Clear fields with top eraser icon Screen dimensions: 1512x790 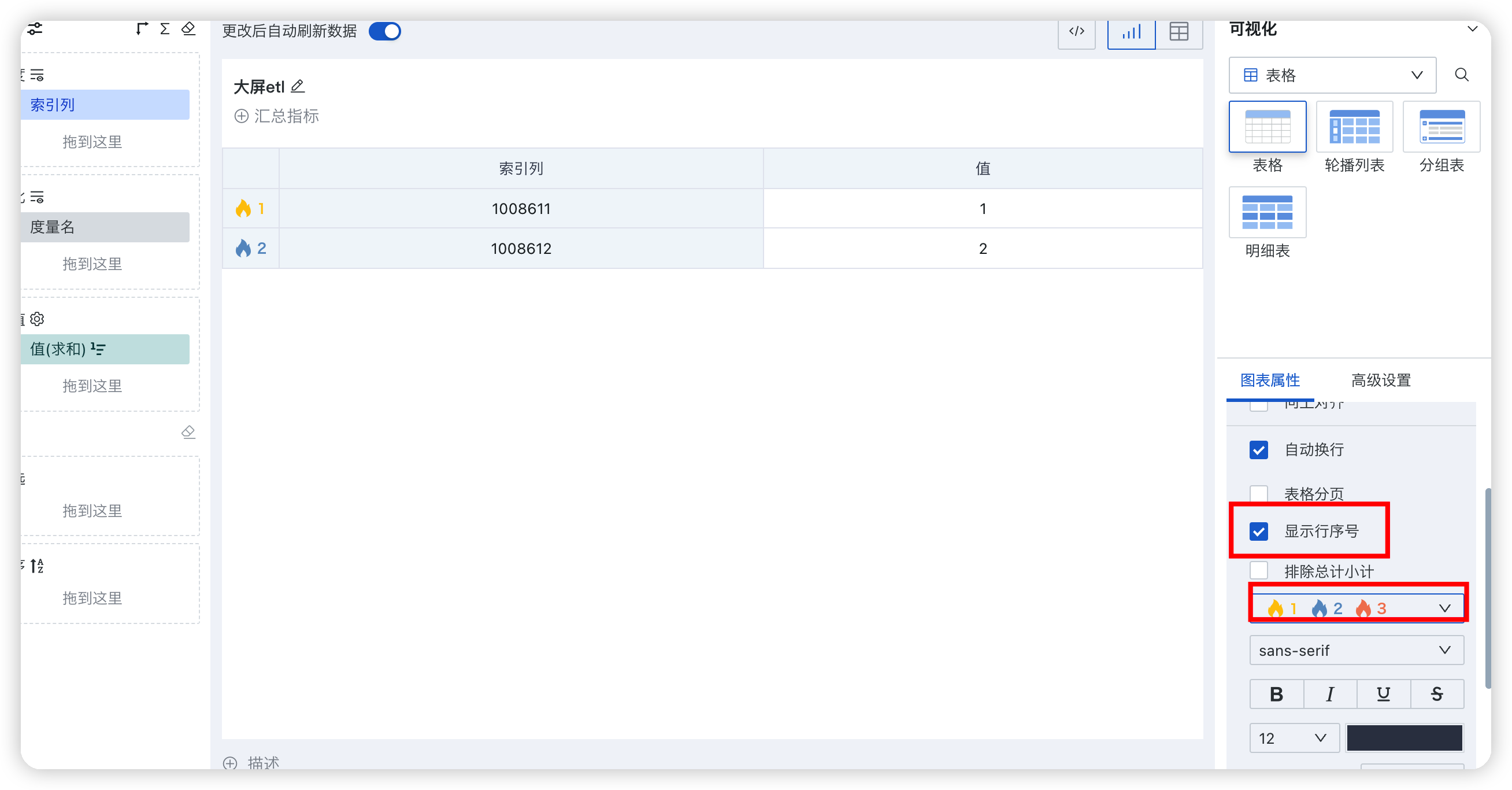click(188, 28)
